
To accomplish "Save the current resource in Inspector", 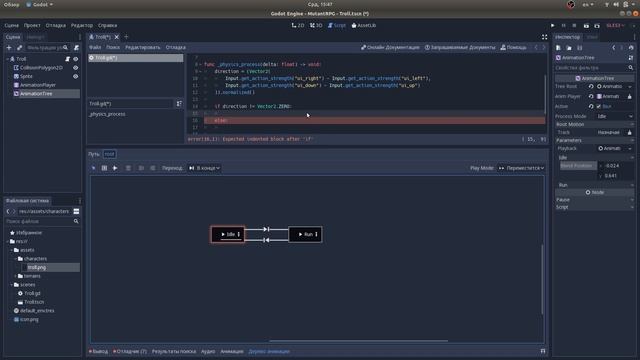I will 580,48.
